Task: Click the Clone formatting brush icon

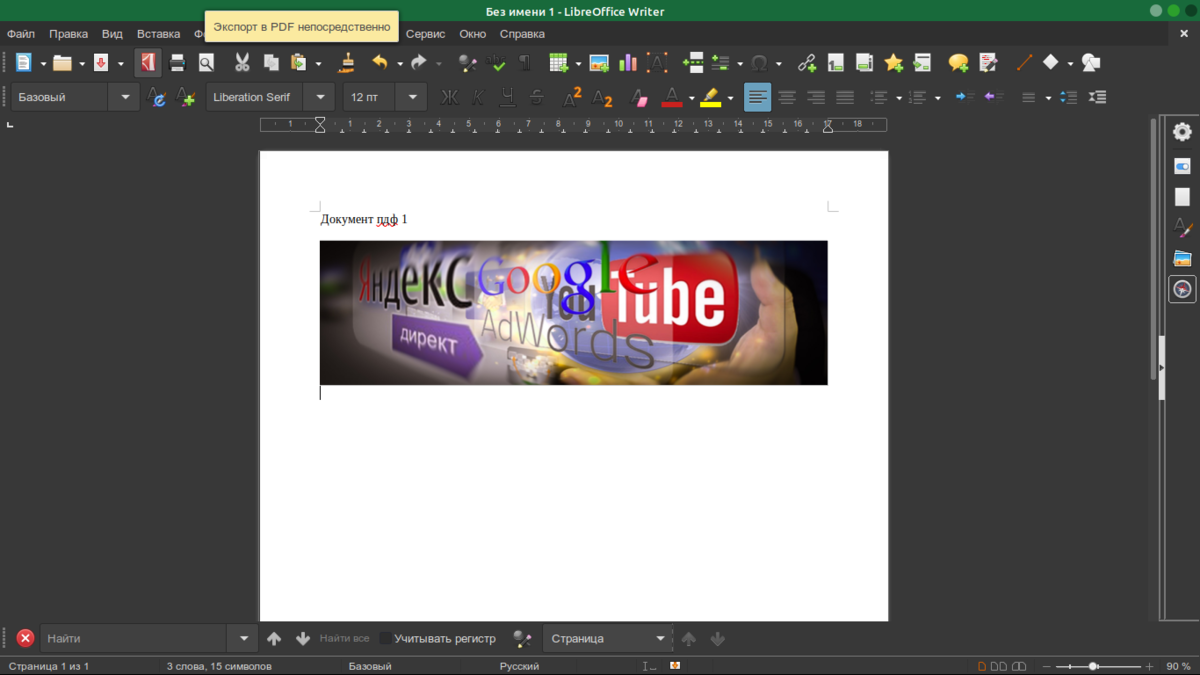Action: pyautogui.click(x=347, y=63)
